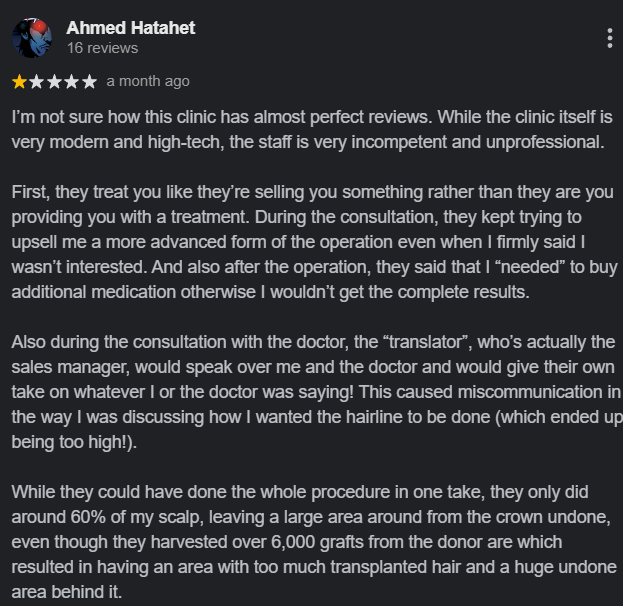Click the "16 reviews" count text
The width and height of the screenshot is (623, 606).
(x=103, y=48)
